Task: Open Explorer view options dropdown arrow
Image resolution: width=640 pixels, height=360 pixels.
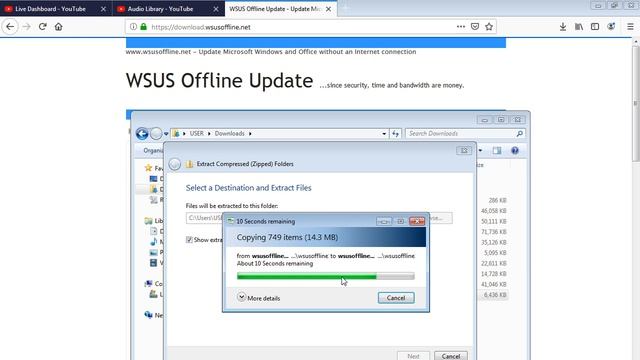Action: pos(480,151)
